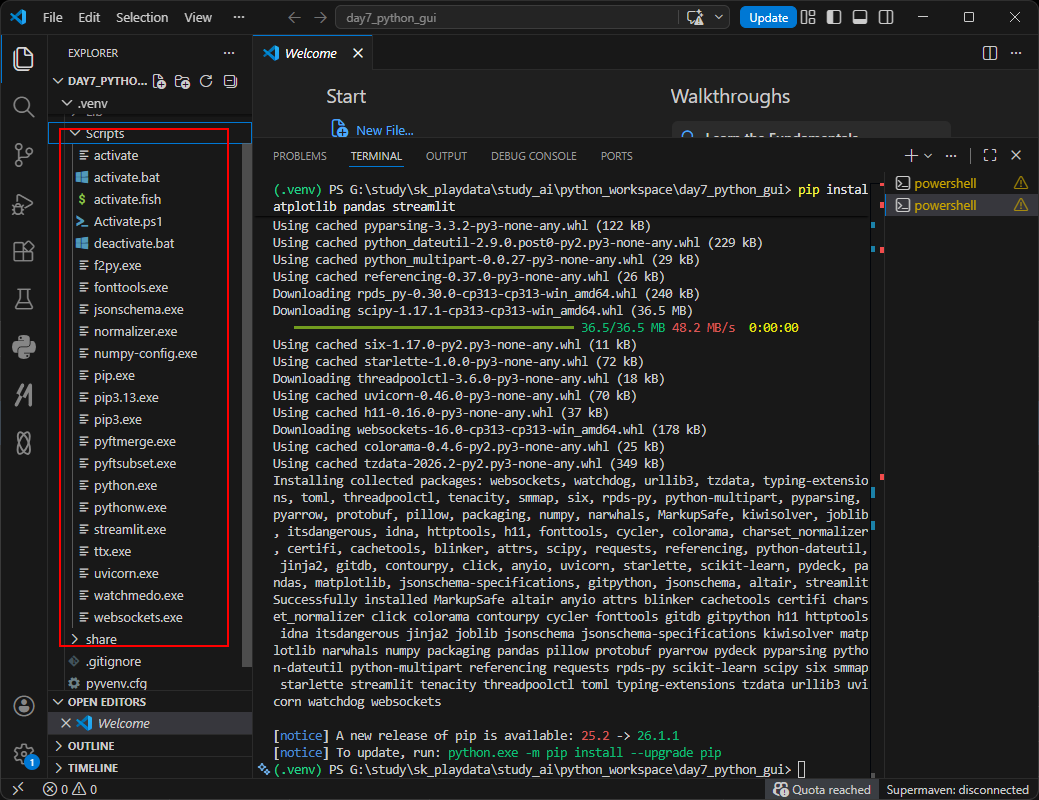Screen dimensions: 1039x800
Task: Open the Selection menu
Action: coord(142,18)
